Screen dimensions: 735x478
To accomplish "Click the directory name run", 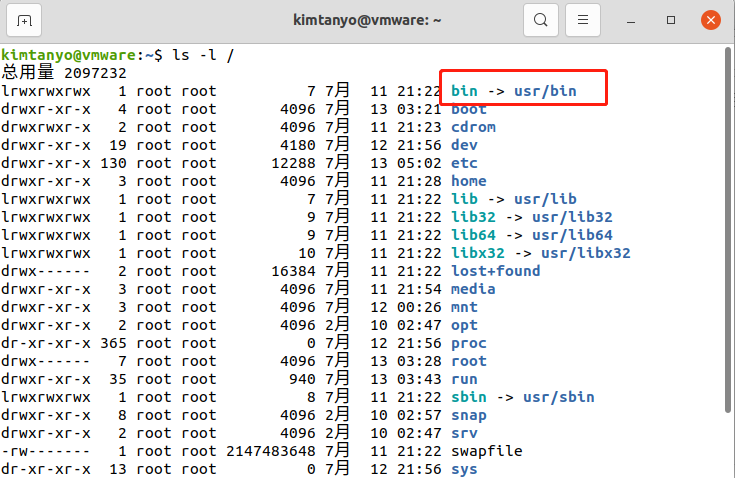I will (464, 379).
